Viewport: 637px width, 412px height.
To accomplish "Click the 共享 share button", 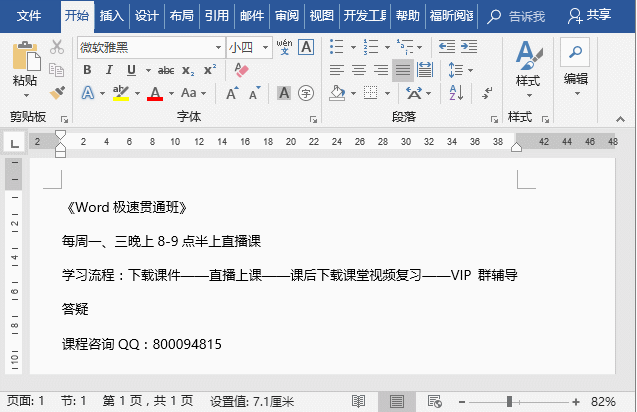I will click(589, 16).
